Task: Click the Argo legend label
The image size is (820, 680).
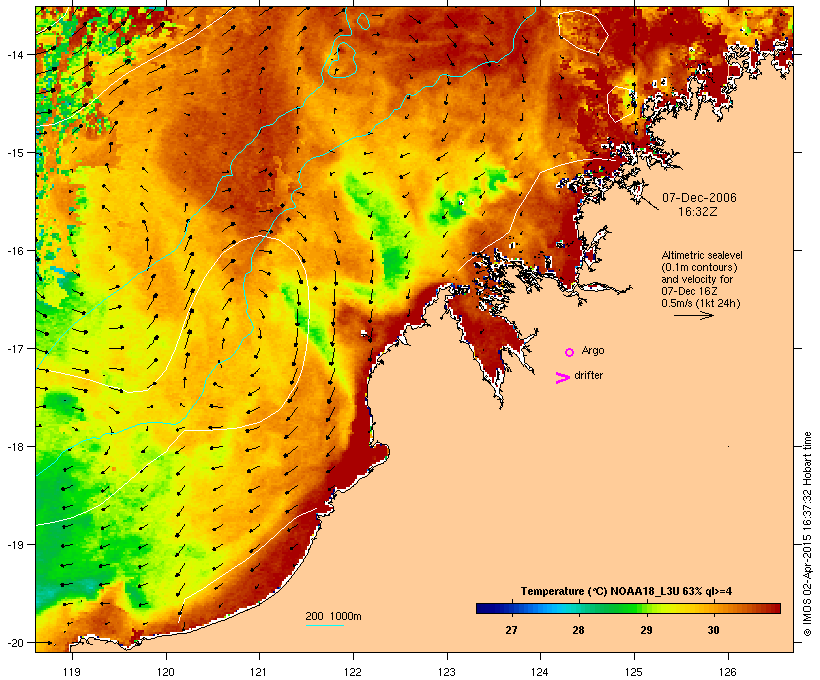Action: click(593, 350)
